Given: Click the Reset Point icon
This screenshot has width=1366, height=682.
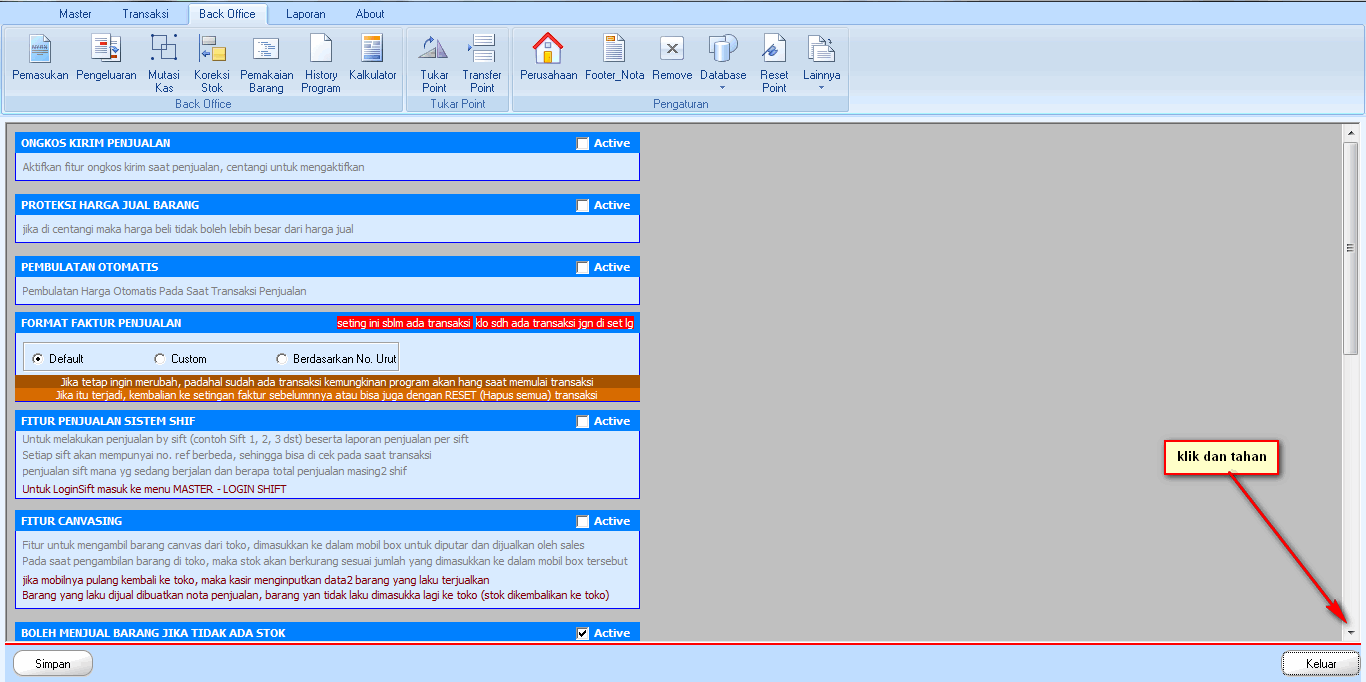Looking at the screenshot, I should (774, 64).
